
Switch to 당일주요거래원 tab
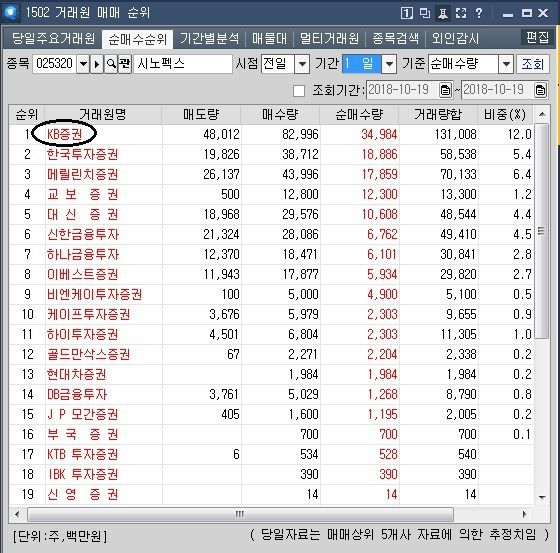tap(53, 38)
